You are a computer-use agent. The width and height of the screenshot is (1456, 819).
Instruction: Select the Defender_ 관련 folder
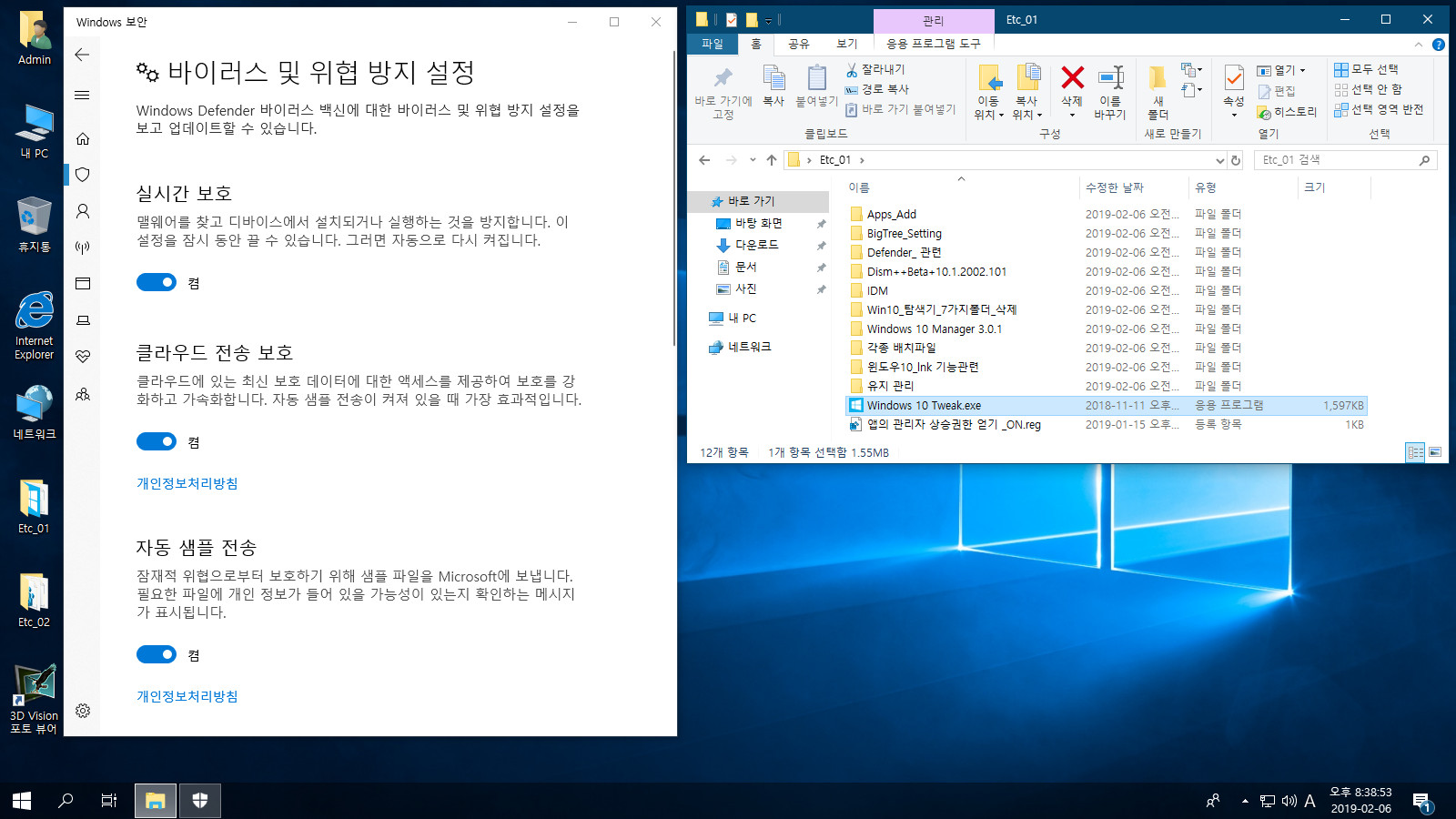(x=1106, y=253)
